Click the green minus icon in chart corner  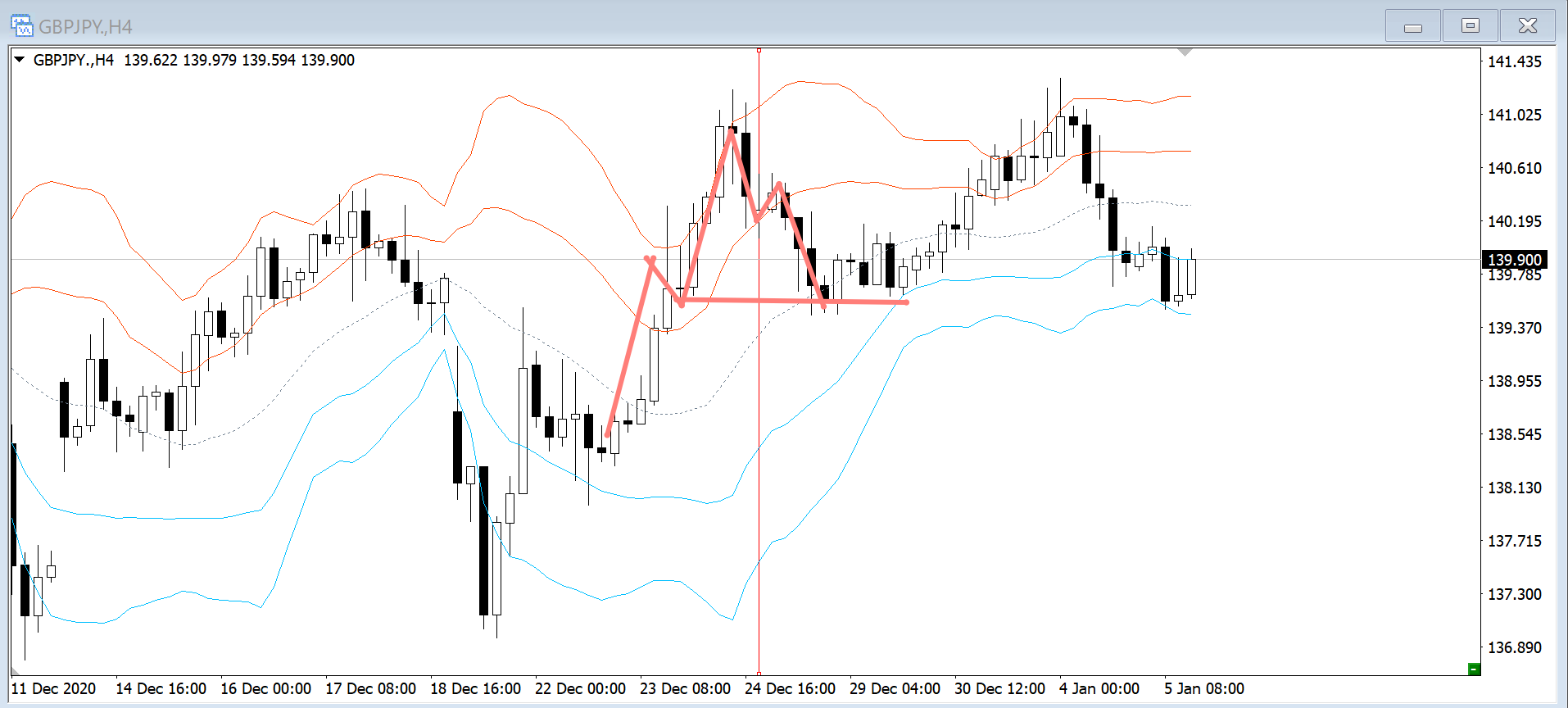tap(1474, 669)
